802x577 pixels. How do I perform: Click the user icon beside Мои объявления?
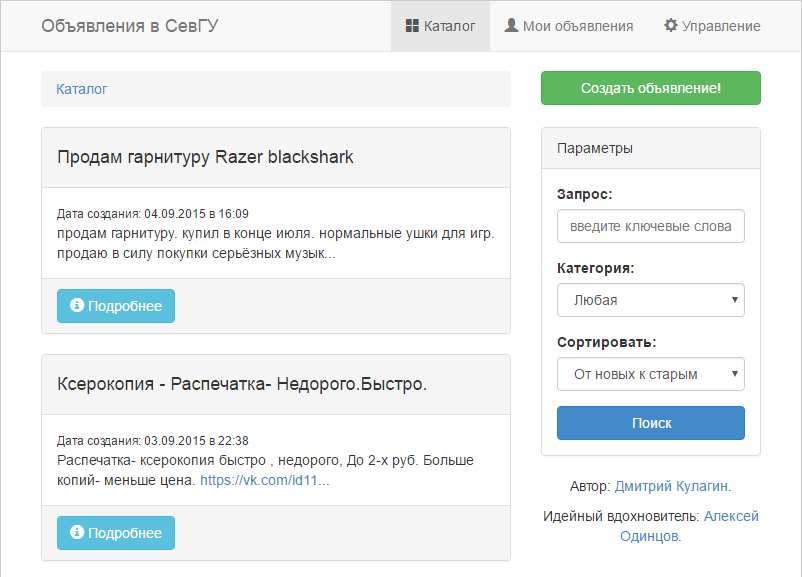click(x=511, y=26)
